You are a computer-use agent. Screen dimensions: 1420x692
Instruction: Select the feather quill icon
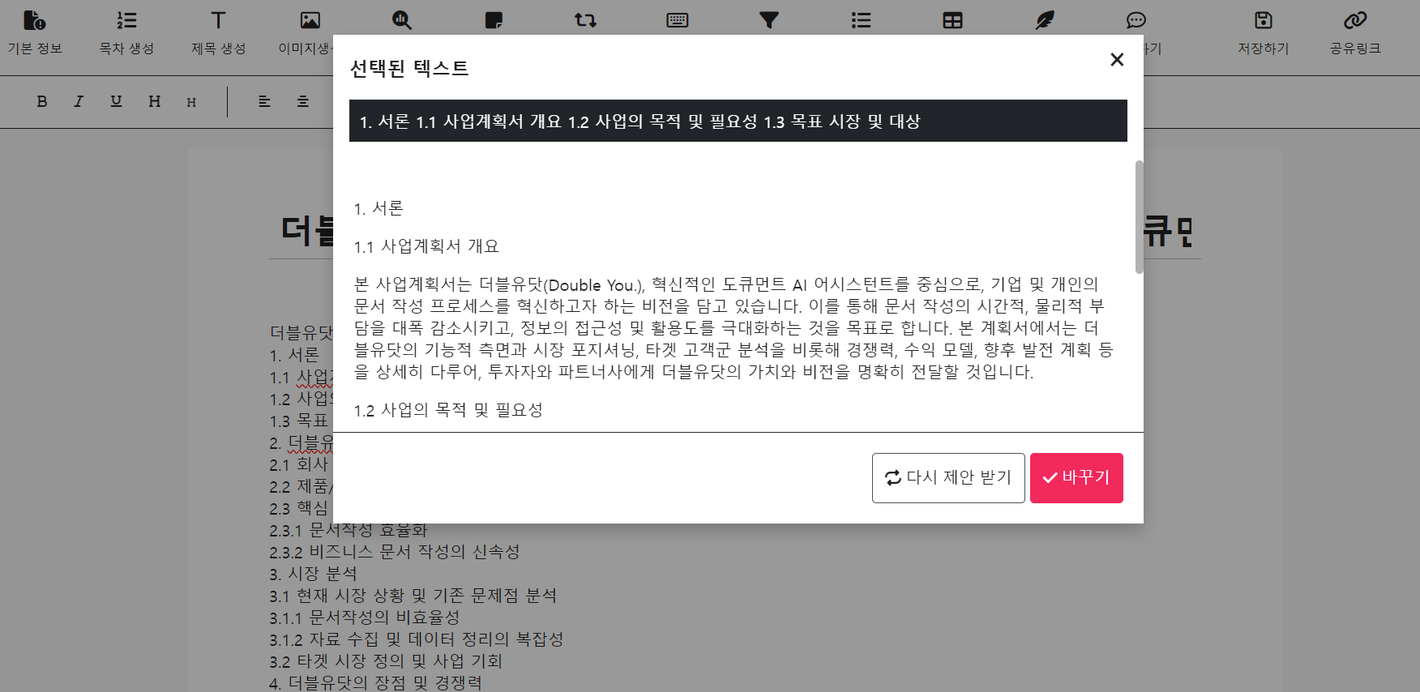coord(1044,20)
